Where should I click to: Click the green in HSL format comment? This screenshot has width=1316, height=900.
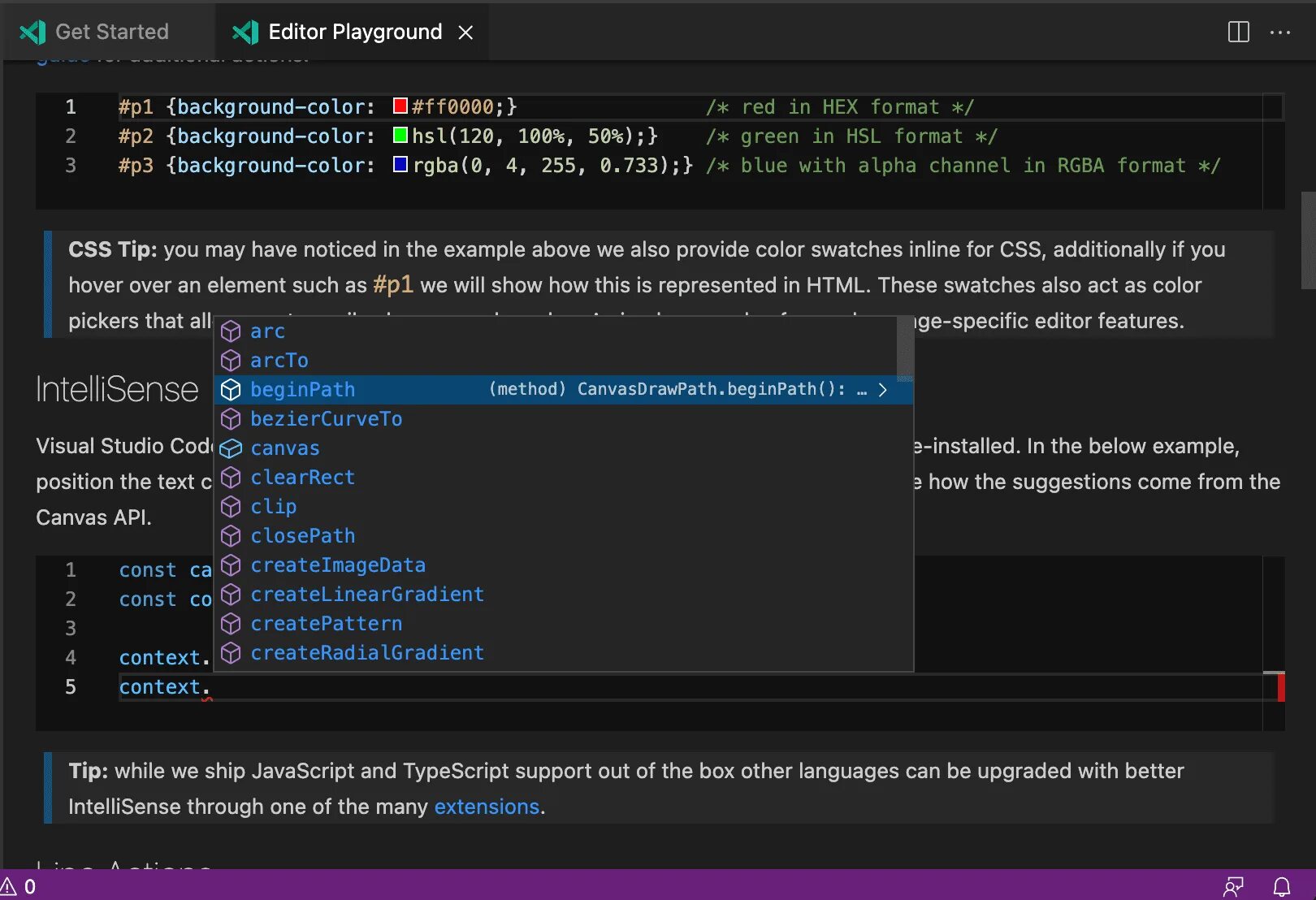coord(851,136)
